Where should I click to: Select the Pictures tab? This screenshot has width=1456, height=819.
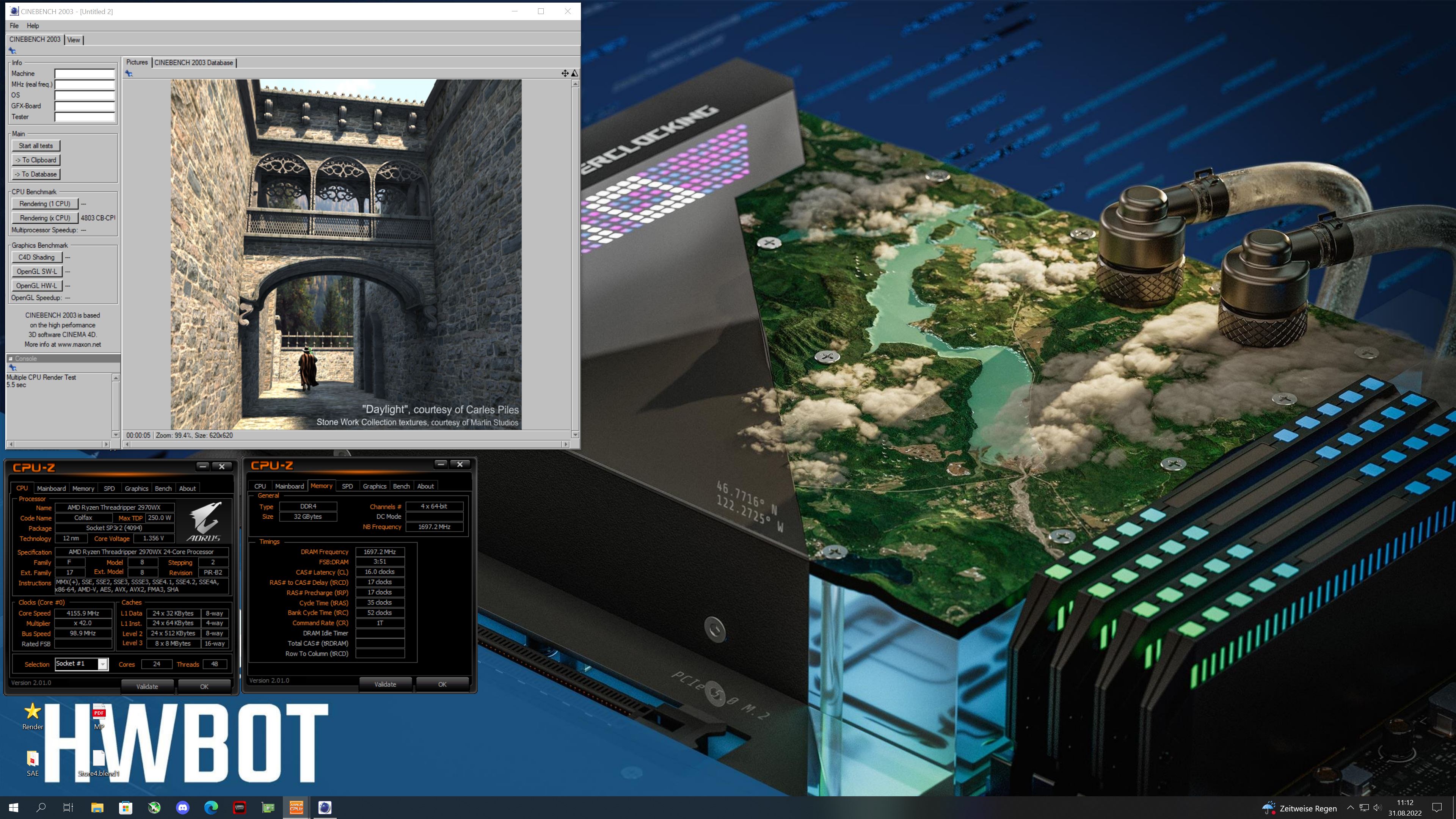[137, 62]
